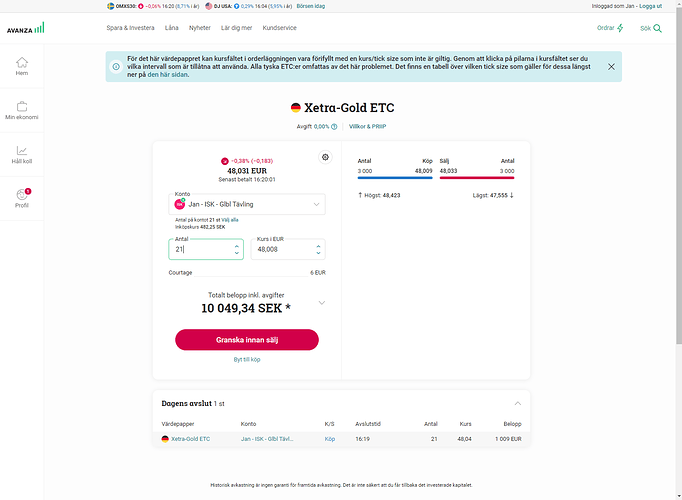Click into the Kurs i EUR price field
This screenshot has height=500, width=682.
coord(282,249)
